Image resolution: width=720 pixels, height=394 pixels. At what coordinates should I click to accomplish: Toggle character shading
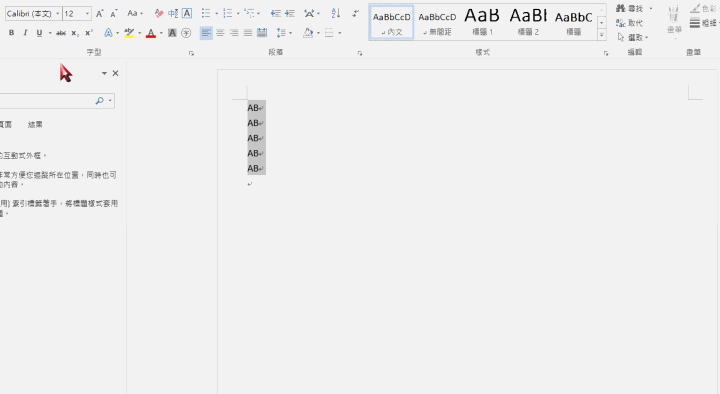point(172,33)
